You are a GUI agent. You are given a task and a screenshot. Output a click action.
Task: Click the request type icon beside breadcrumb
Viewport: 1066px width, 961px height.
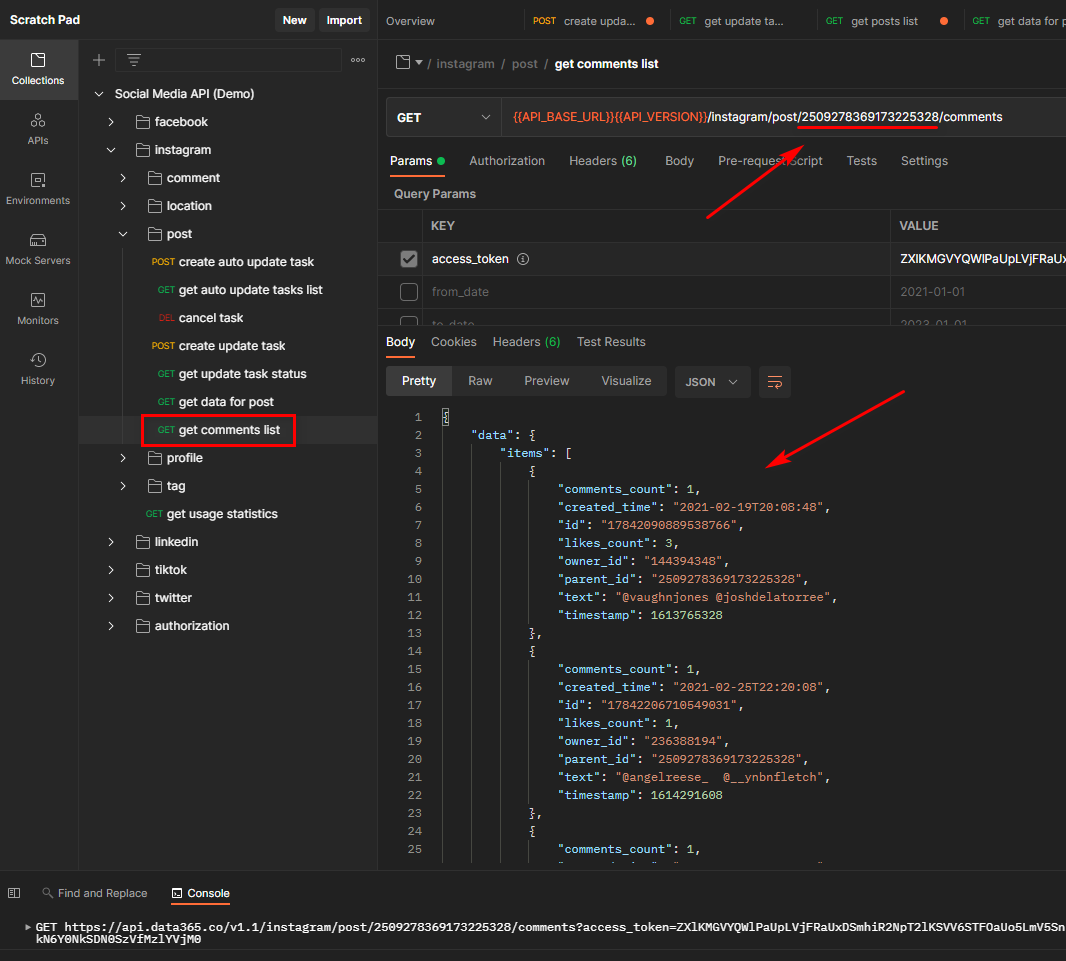403,63
